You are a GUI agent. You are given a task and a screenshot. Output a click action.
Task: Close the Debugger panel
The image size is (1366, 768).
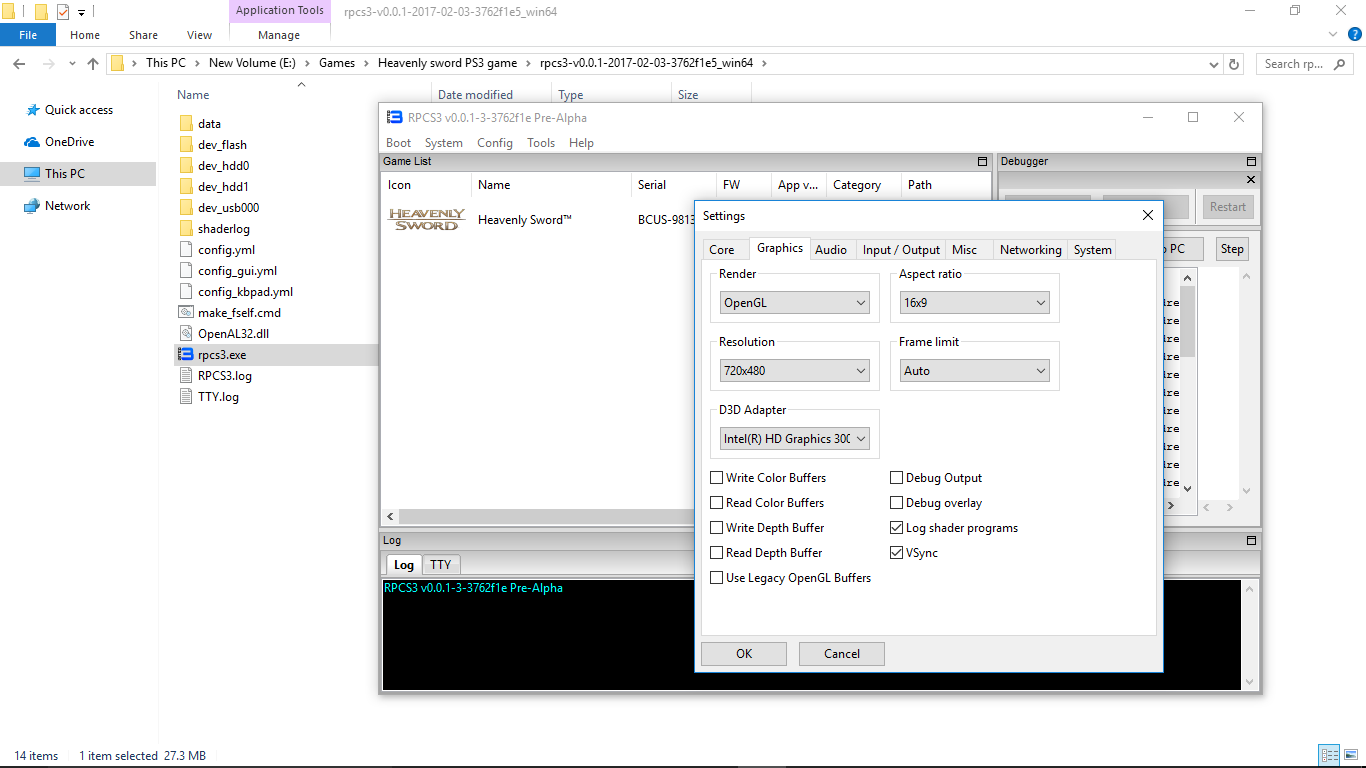[1250, 180]
